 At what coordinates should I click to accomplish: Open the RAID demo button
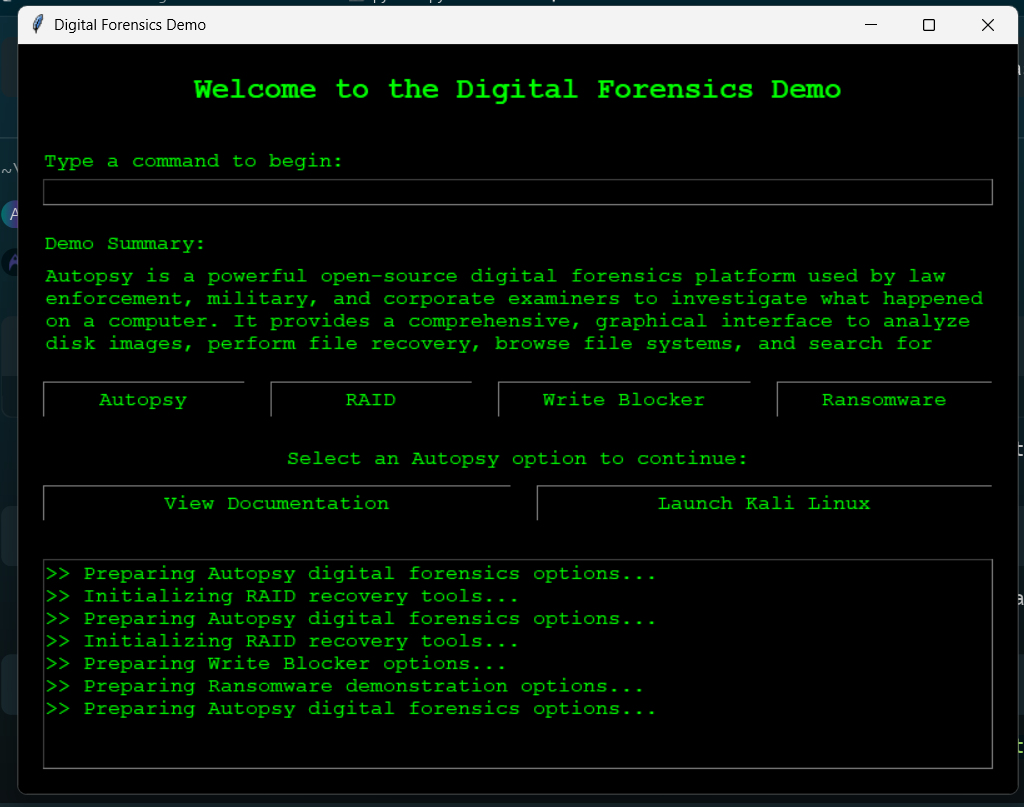click(x=371, y=399)
